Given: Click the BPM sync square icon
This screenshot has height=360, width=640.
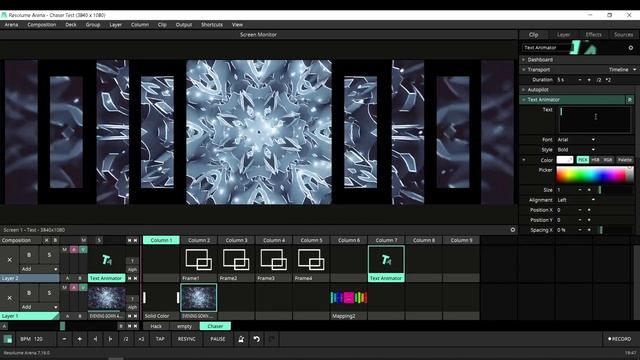Looking at the screenshot, I should click(x=7, y=339).
